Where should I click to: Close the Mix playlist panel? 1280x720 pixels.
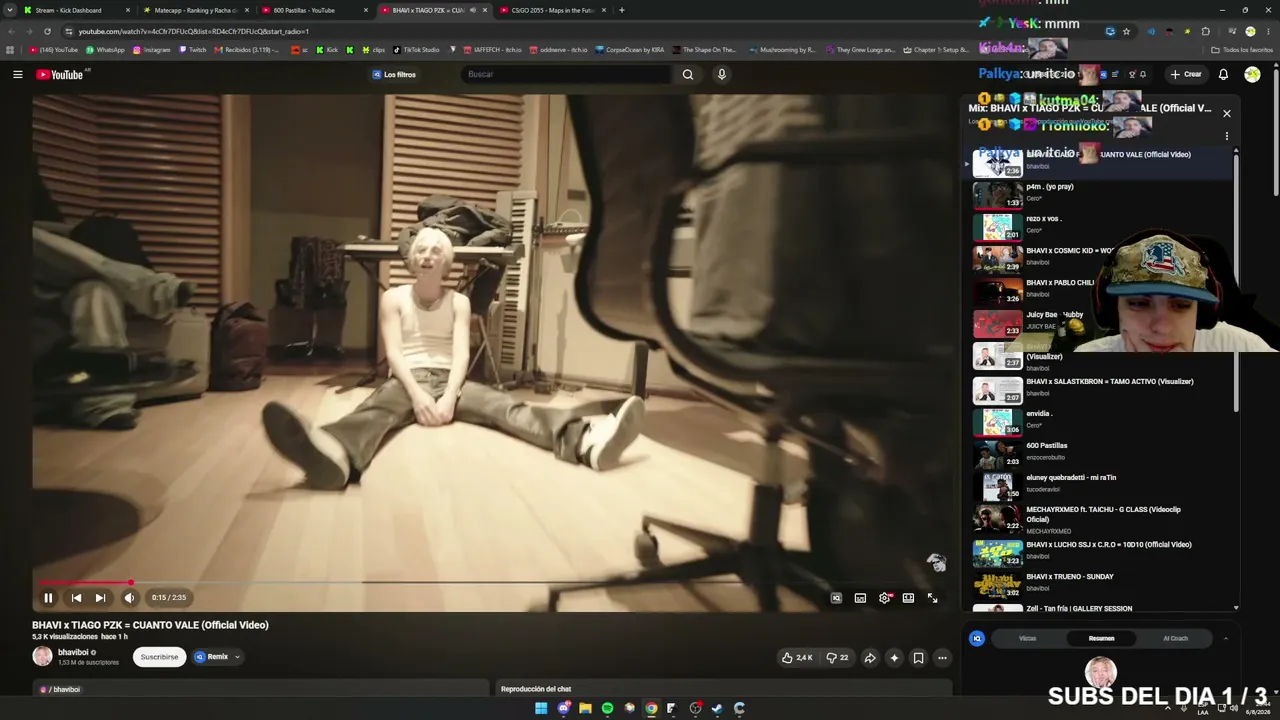1227,113
